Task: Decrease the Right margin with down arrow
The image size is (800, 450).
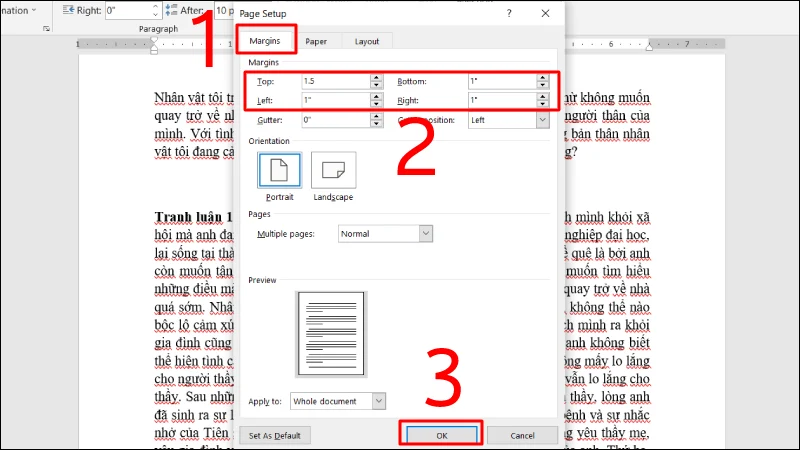Action: coord(543,104)
